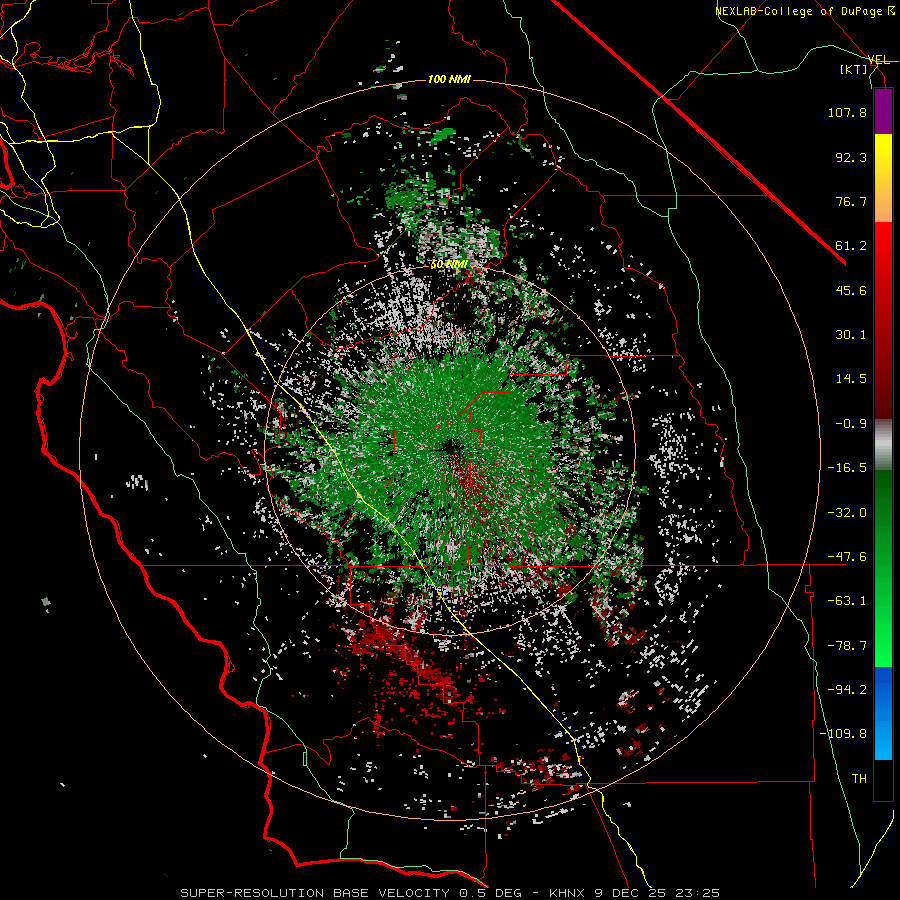Click the 50 NMI range ring label
Viewport: 900px width, 900px height.
pos(449,264)
